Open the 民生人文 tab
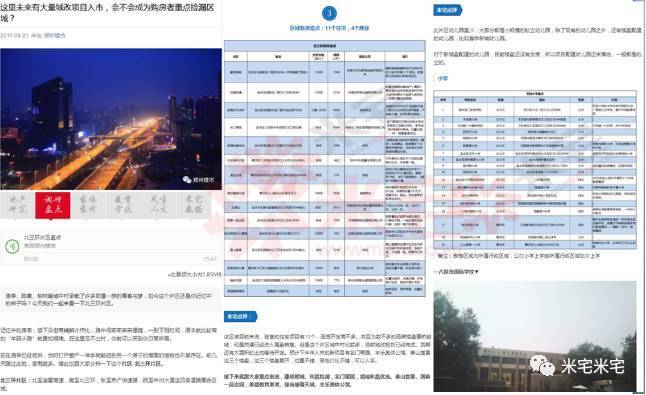Image resolution: width=646 pixels, height=395 pixels. pyautogui.click(x=158, y=205)
